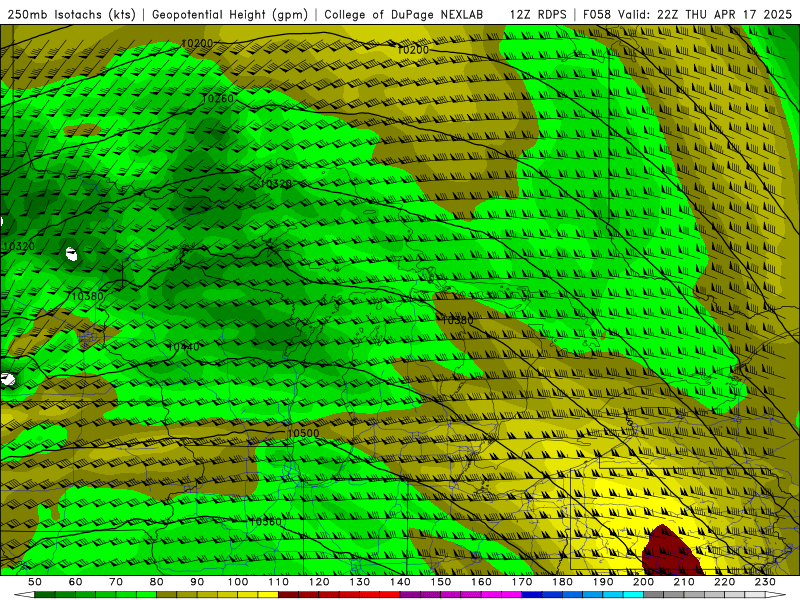
Task: Click the dark red jet maximum area on map
Action: (669, 552)
